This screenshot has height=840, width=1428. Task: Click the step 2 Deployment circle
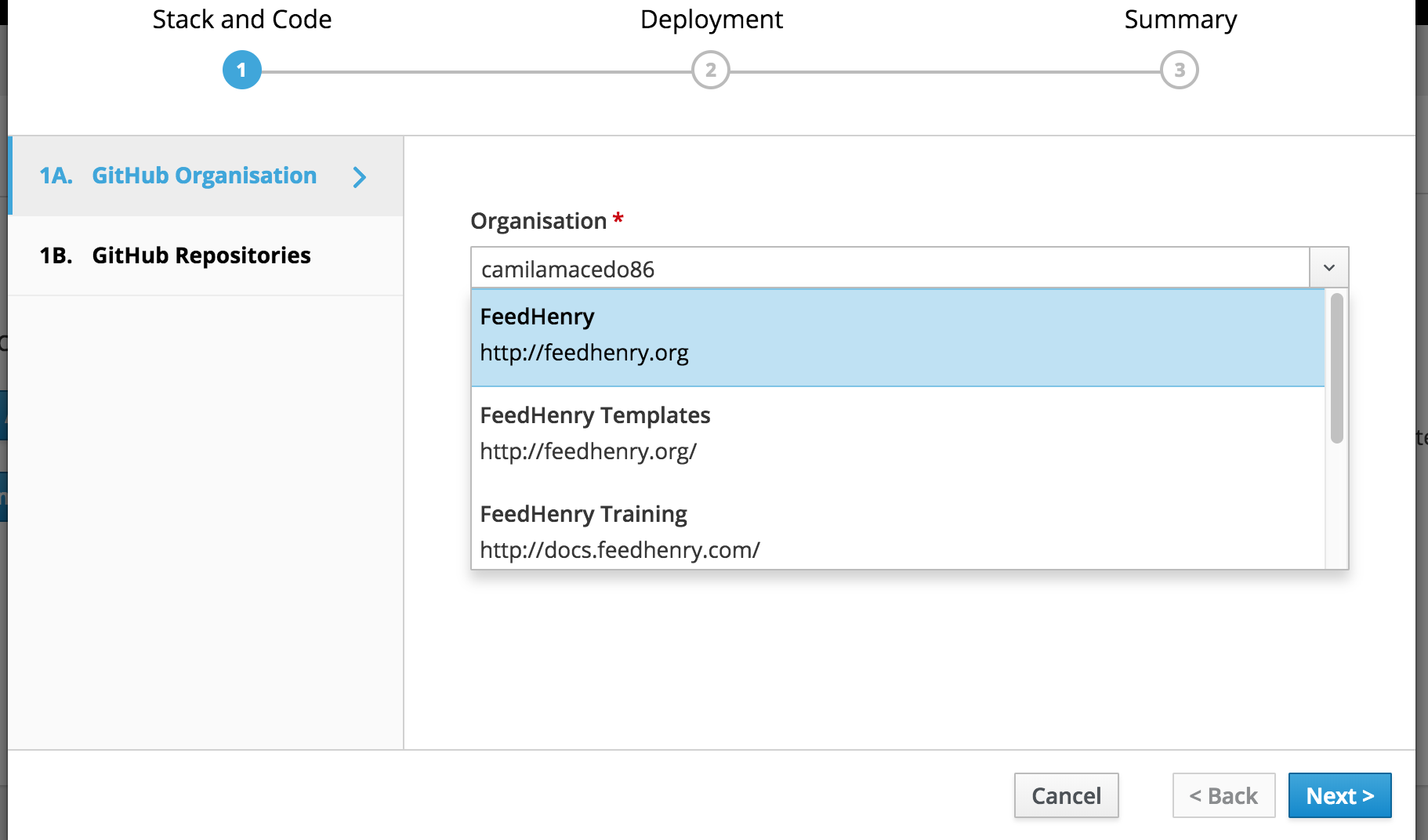(710, 69)
